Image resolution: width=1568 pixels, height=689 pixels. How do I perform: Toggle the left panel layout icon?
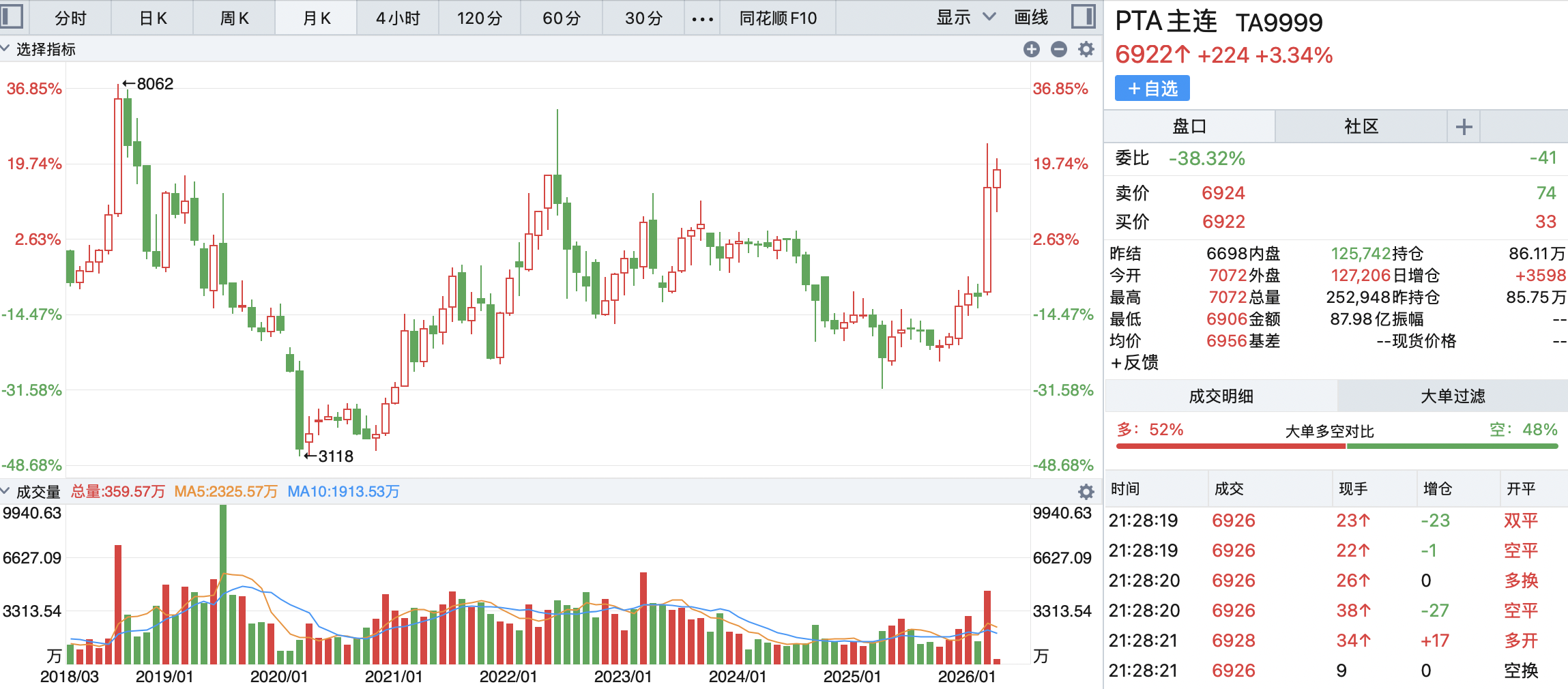click(x=12, y=17)
